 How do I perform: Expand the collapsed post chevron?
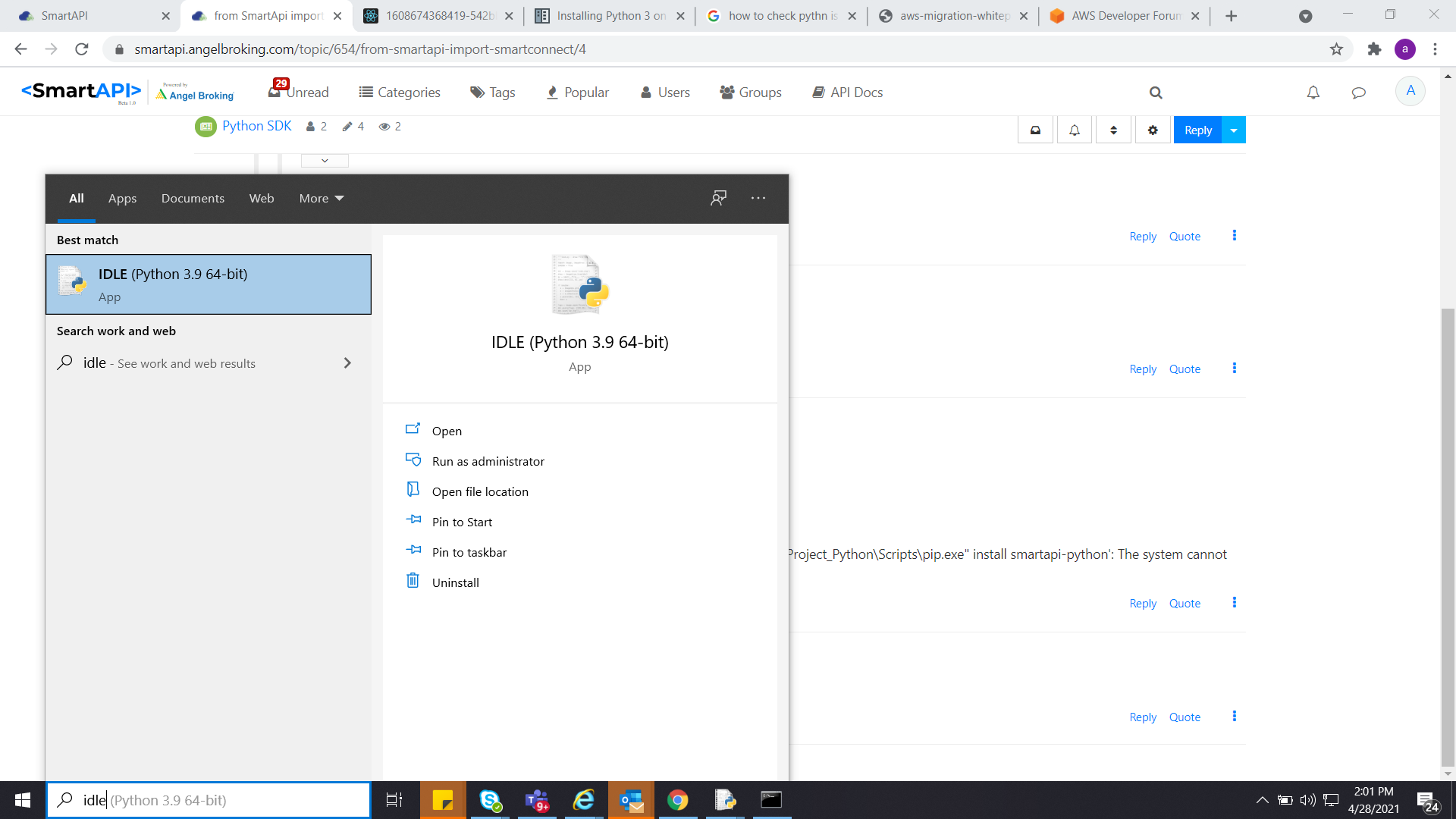point(325,161)
